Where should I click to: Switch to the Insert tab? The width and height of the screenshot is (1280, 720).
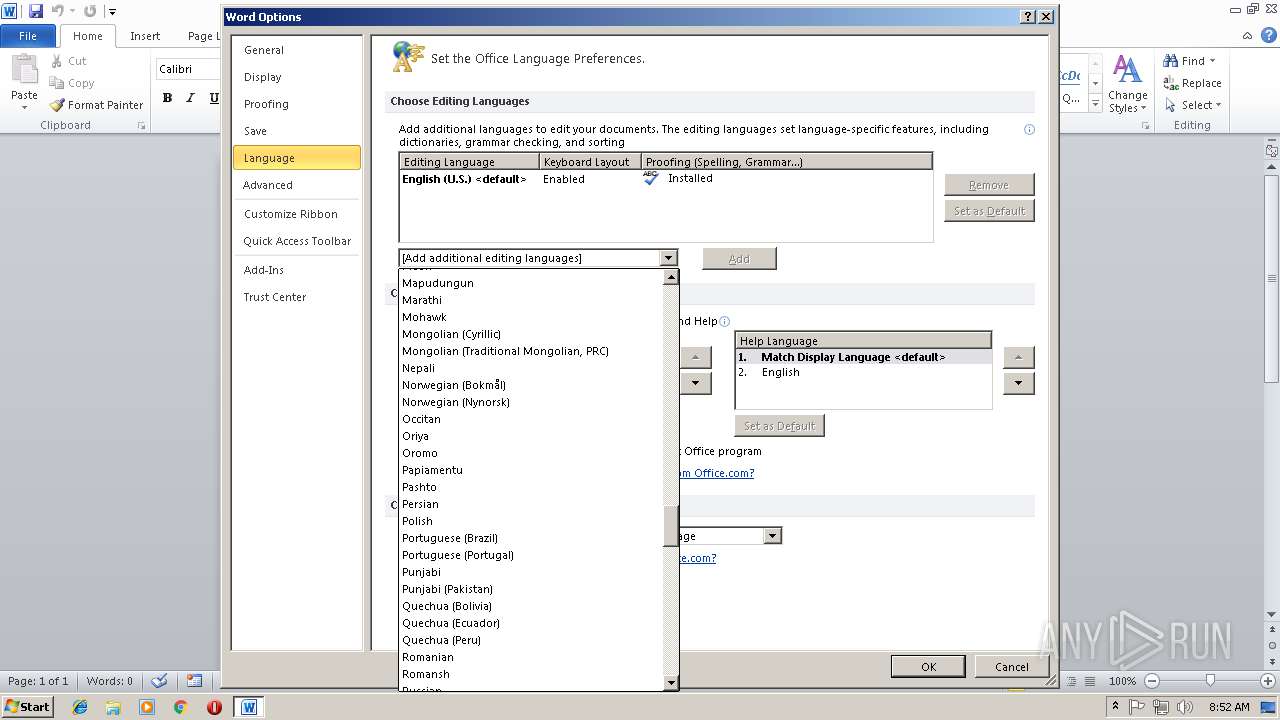145,36
